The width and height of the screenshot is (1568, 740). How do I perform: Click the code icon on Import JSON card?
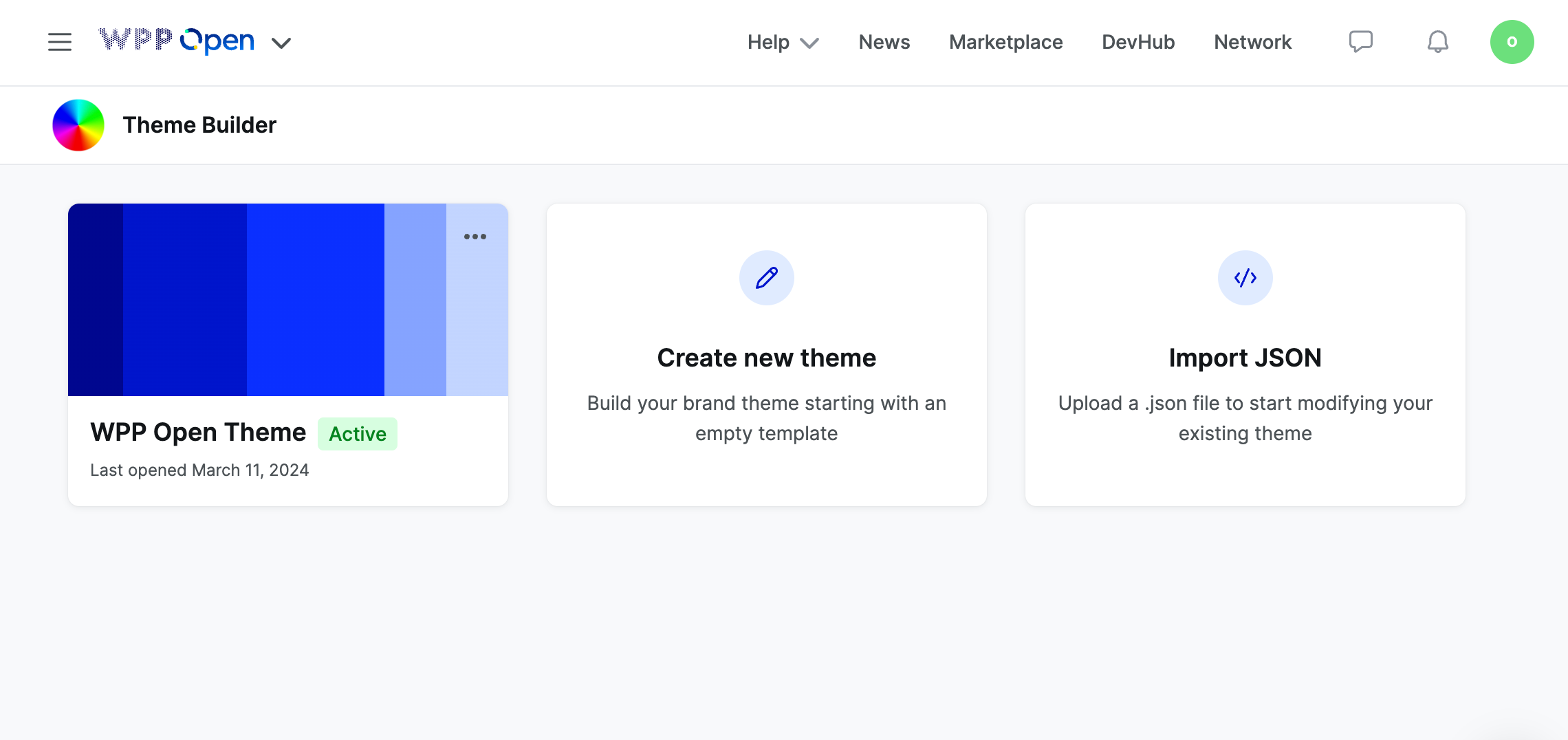click(x=1245, y=278)
